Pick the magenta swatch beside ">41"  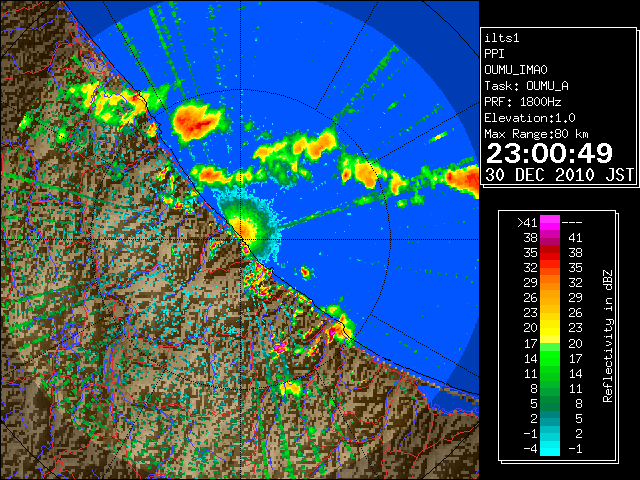click(x=550, y=222)
